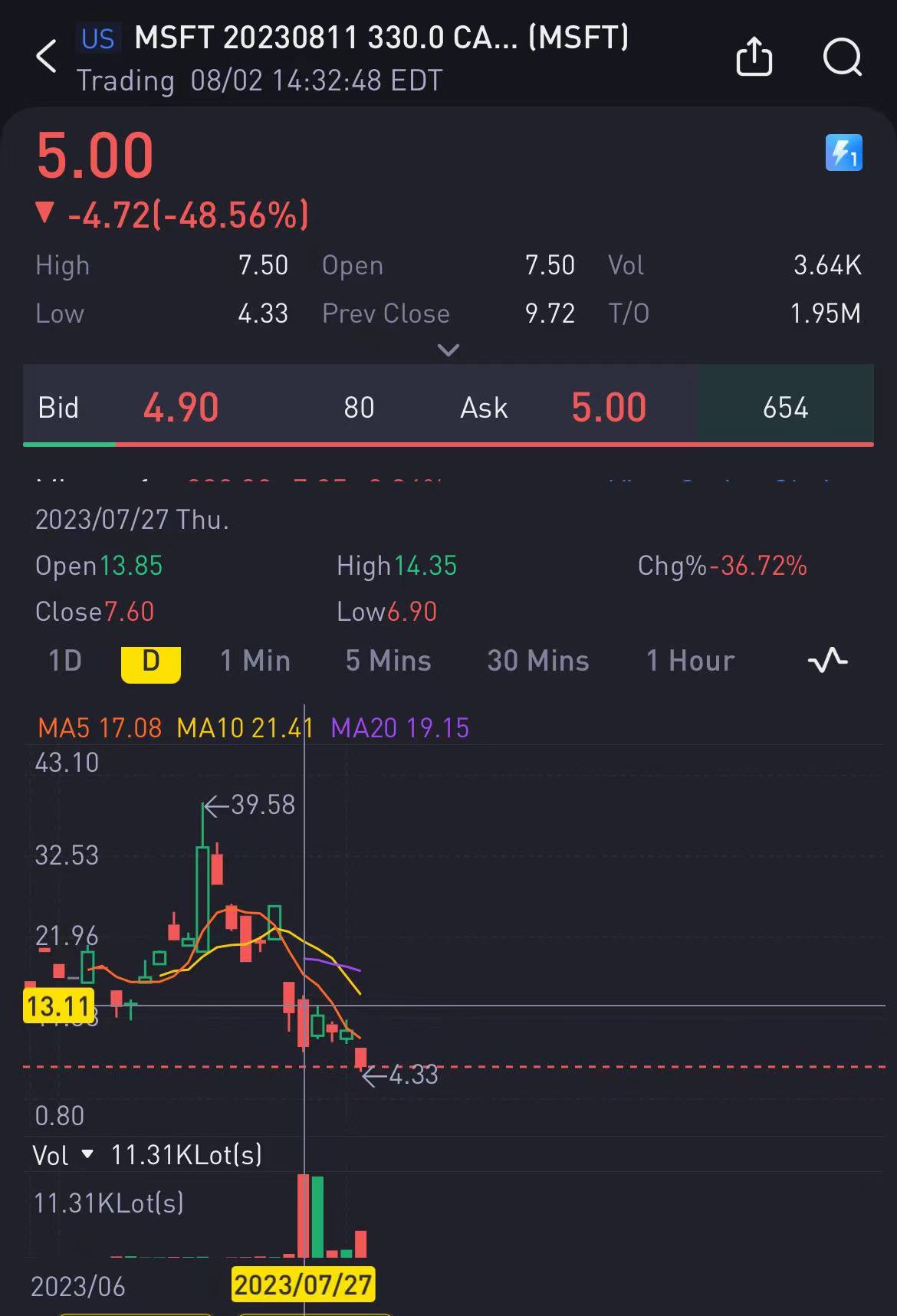The image size is (897, 1316).
Task: Go back using the left arrow
Action: (46, 57)
